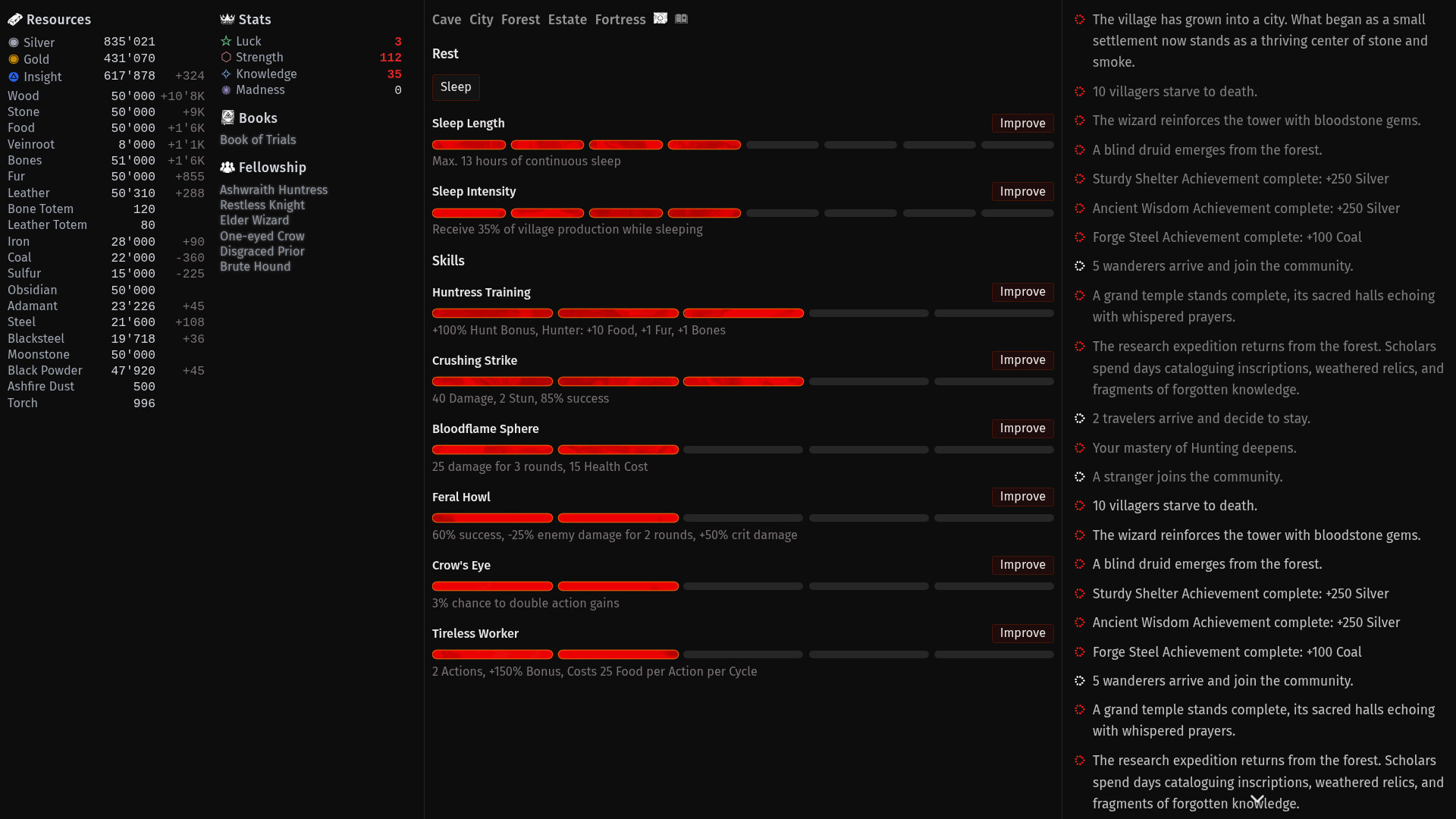Improve Sleep Length
Screen dimensions: 1456x819
1022,124
